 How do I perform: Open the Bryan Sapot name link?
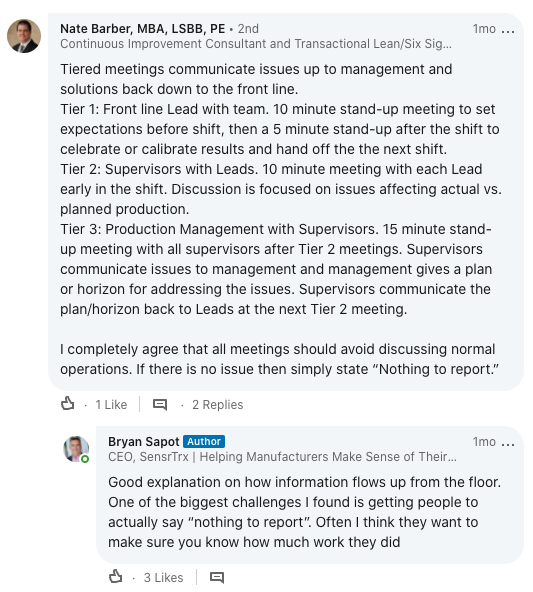tap(143, 442)
